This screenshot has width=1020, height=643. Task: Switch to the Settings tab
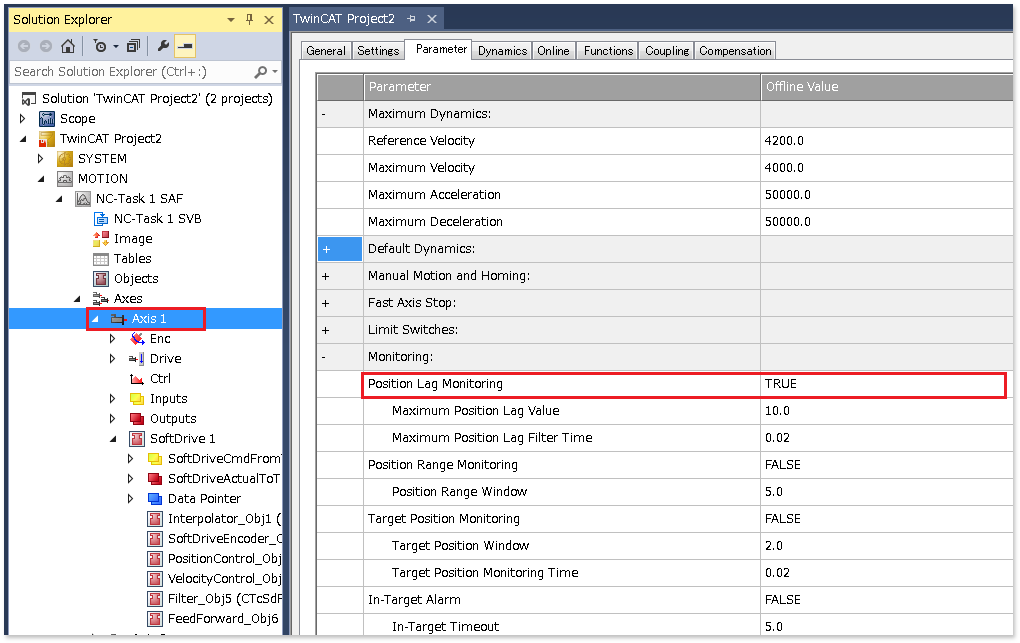click(x=378, y=51)
